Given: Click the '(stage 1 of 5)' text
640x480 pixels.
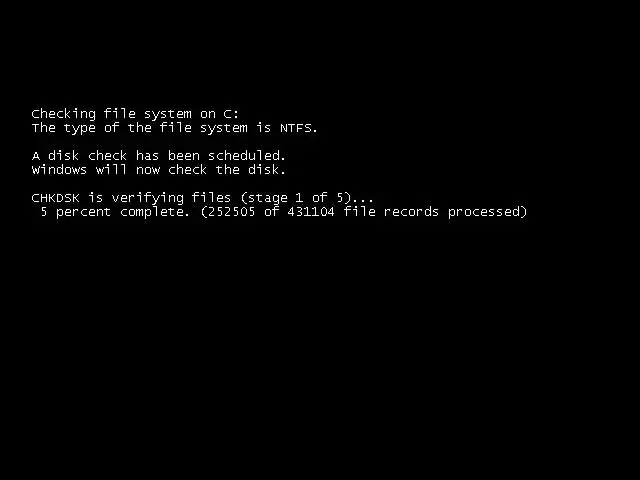Looking at the screenshot, I should pyautogui.click(x=297, y=198).
